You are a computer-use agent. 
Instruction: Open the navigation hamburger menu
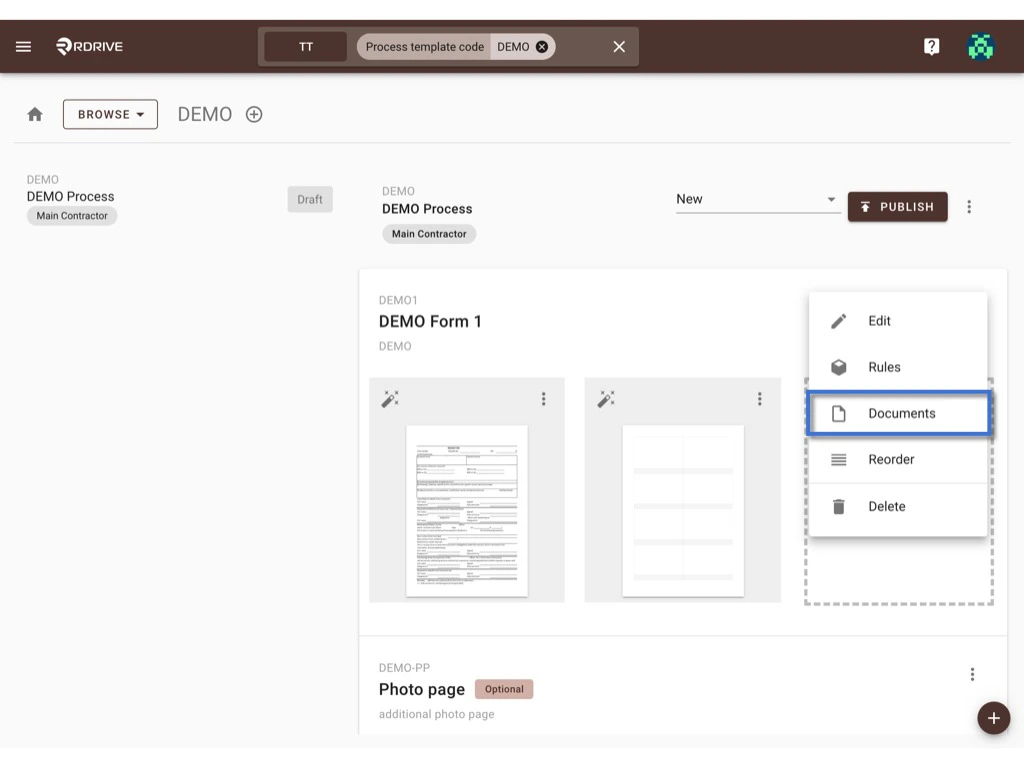pyautogui.click(x=23, y=46)
